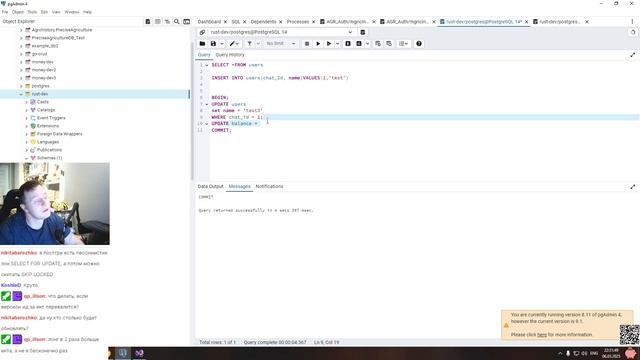Switch to the Dashboard tab
Viewport: 640px width, 360px height.
209,22
